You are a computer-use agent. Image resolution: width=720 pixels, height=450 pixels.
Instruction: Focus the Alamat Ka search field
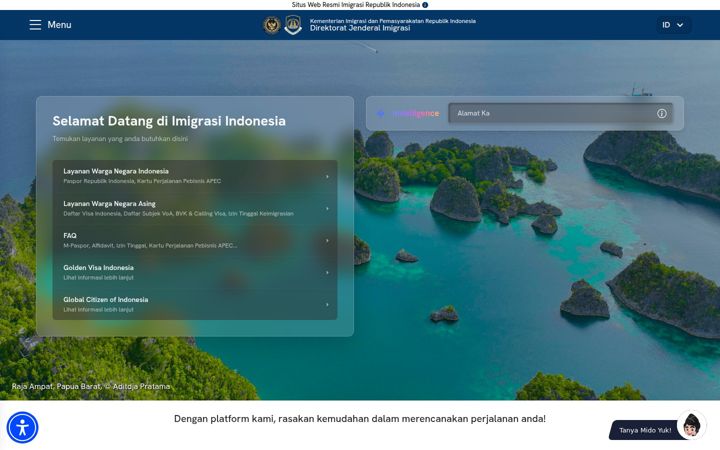[x=561, y=113]
